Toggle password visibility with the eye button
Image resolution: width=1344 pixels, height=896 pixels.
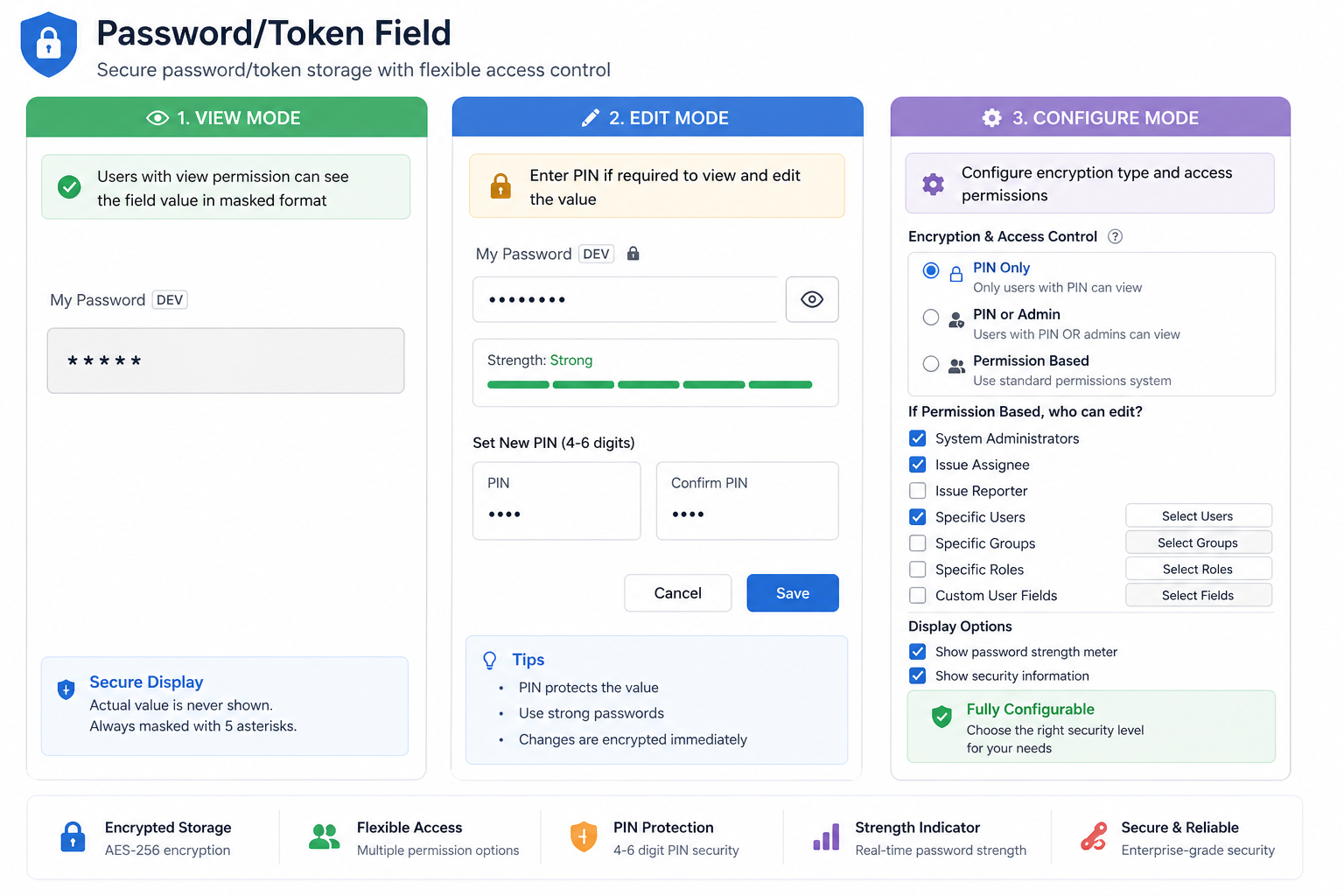pyautogui.click(x=812, y=299)
